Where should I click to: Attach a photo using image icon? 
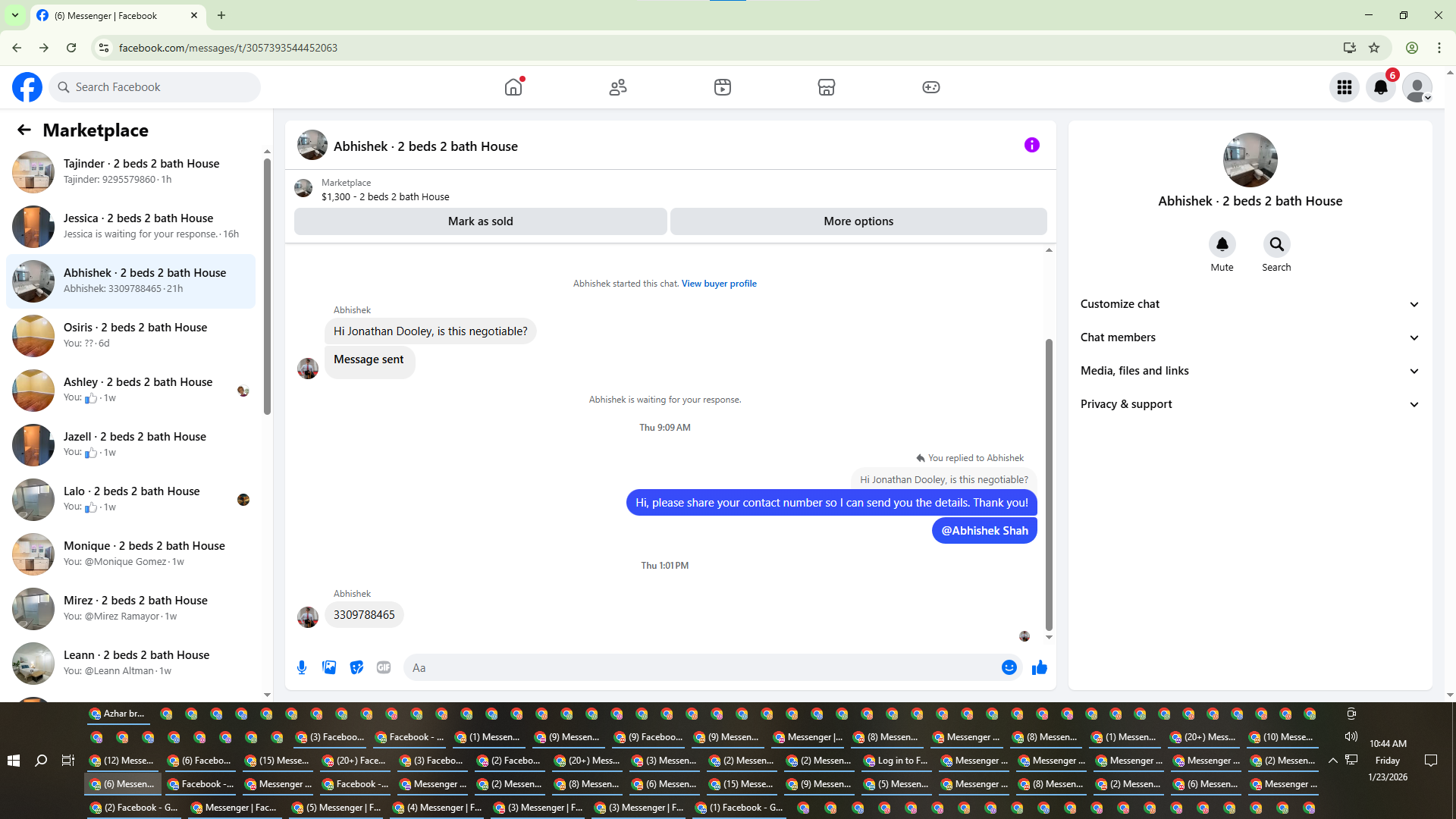point(329,667)
